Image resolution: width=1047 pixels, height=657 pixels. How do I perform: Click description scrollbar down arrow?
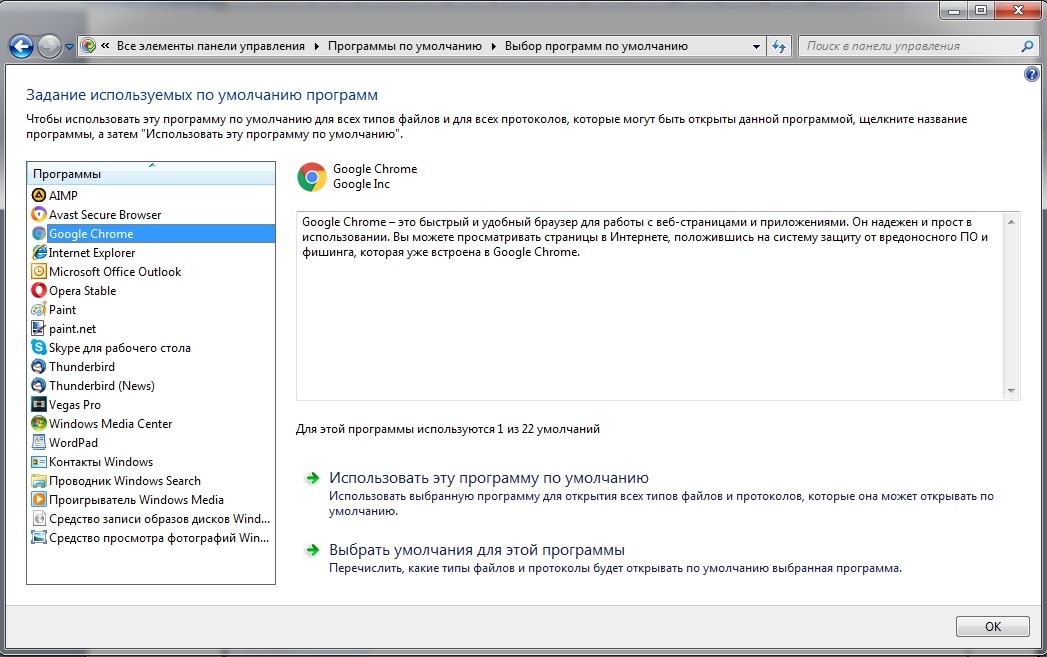1011,391
